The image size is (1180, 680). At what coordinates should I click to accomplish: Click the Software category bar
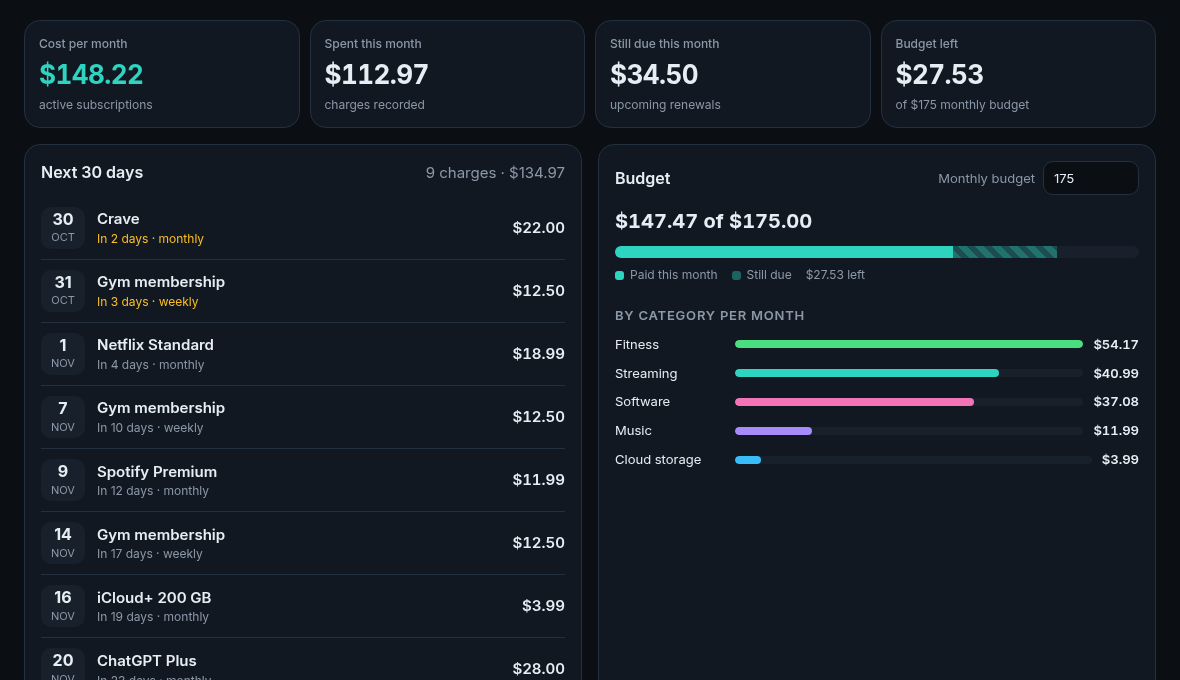click(854, 402)
